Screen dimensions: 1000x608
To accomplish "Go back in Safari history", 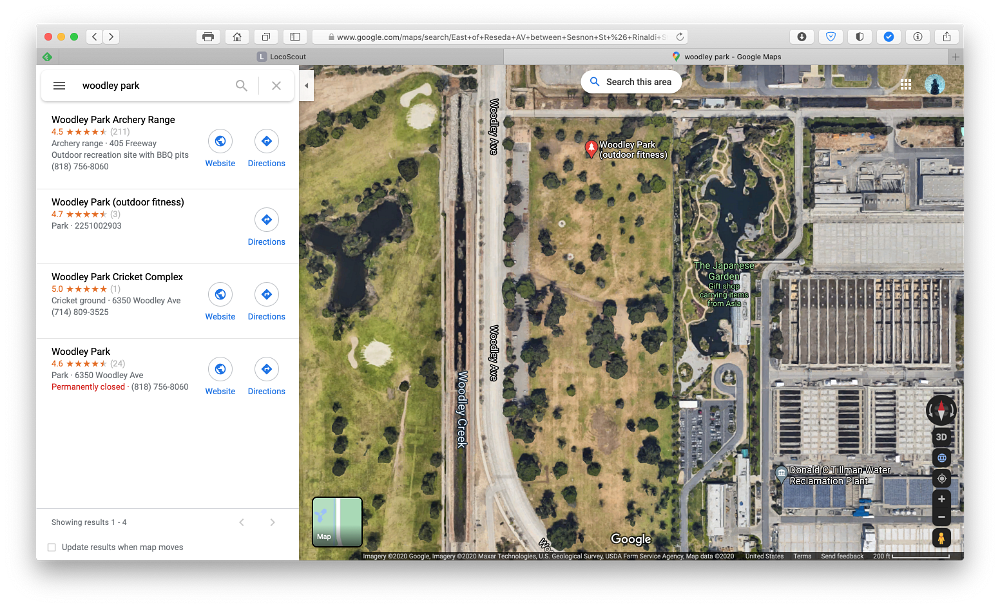I will pos(94,37).
